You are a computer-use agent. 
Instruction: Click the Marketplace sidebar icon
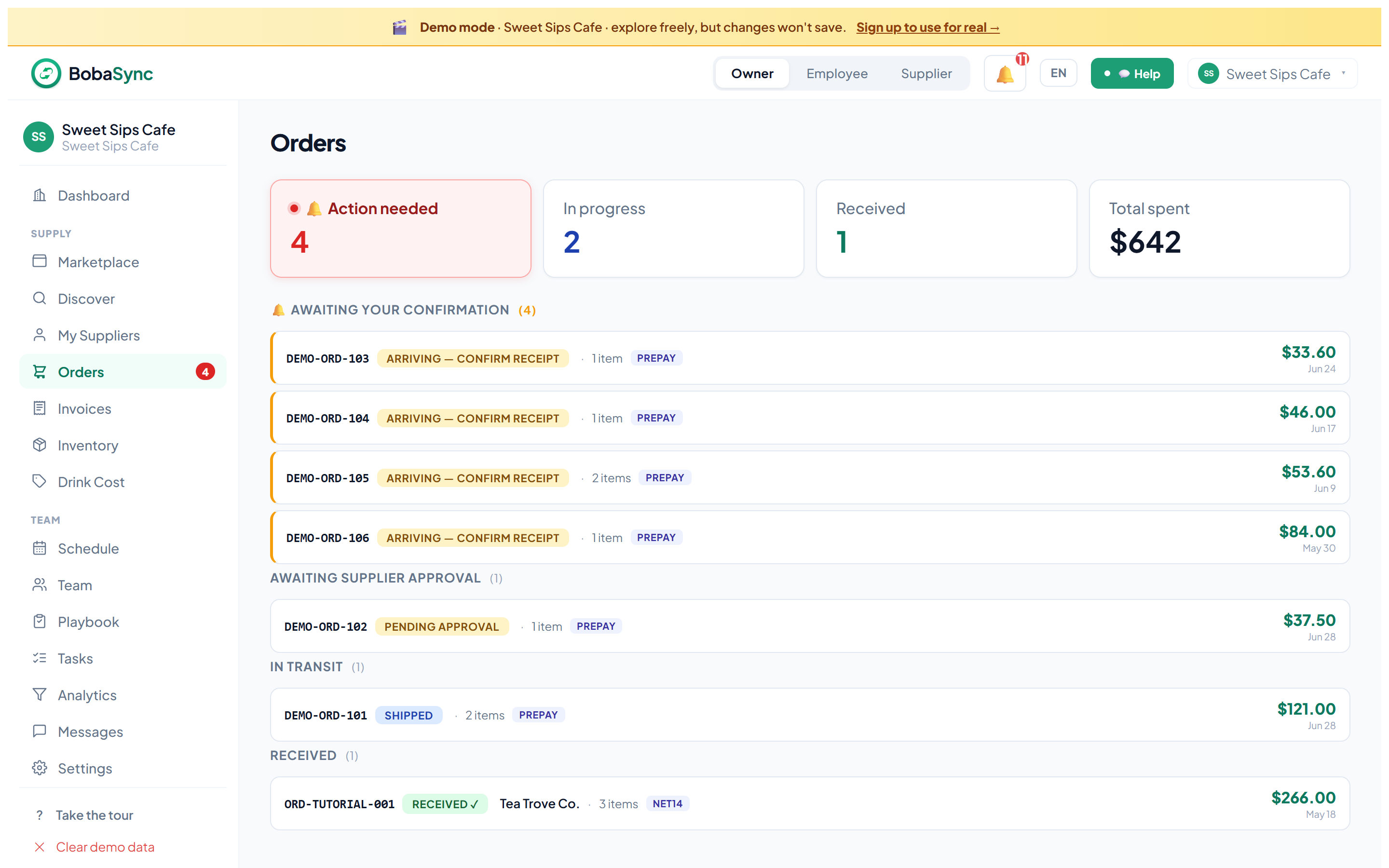click(x=39, y=262)
